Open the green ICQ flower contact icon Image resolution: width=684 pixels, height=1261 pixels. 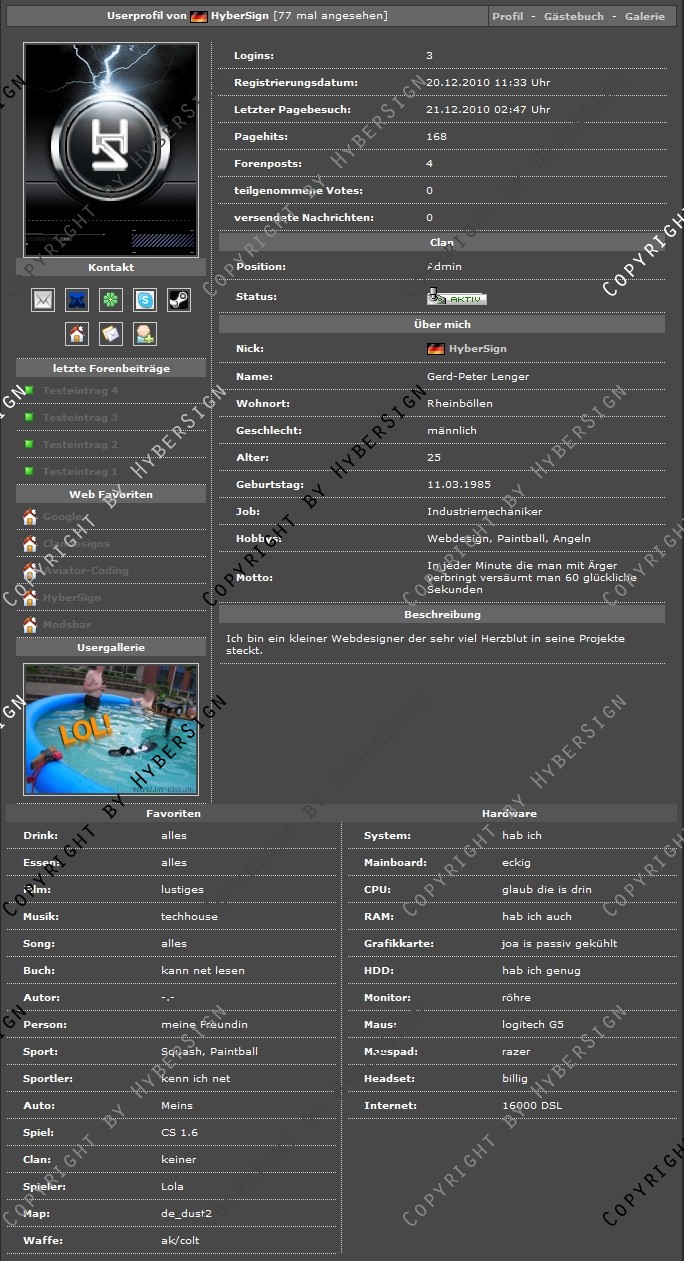coord(111,299)
